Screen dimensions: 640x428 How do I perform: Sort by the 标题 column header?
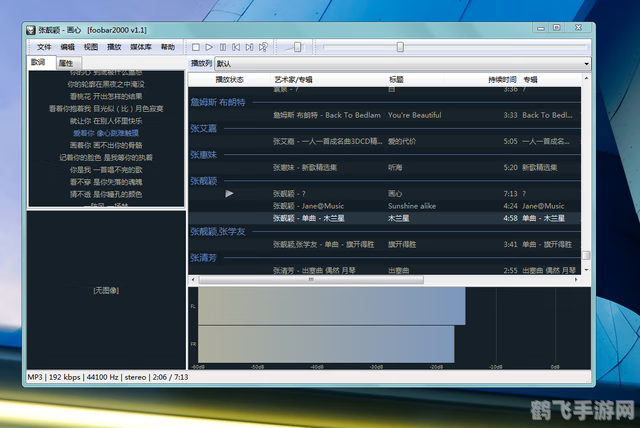click(396, 80)
